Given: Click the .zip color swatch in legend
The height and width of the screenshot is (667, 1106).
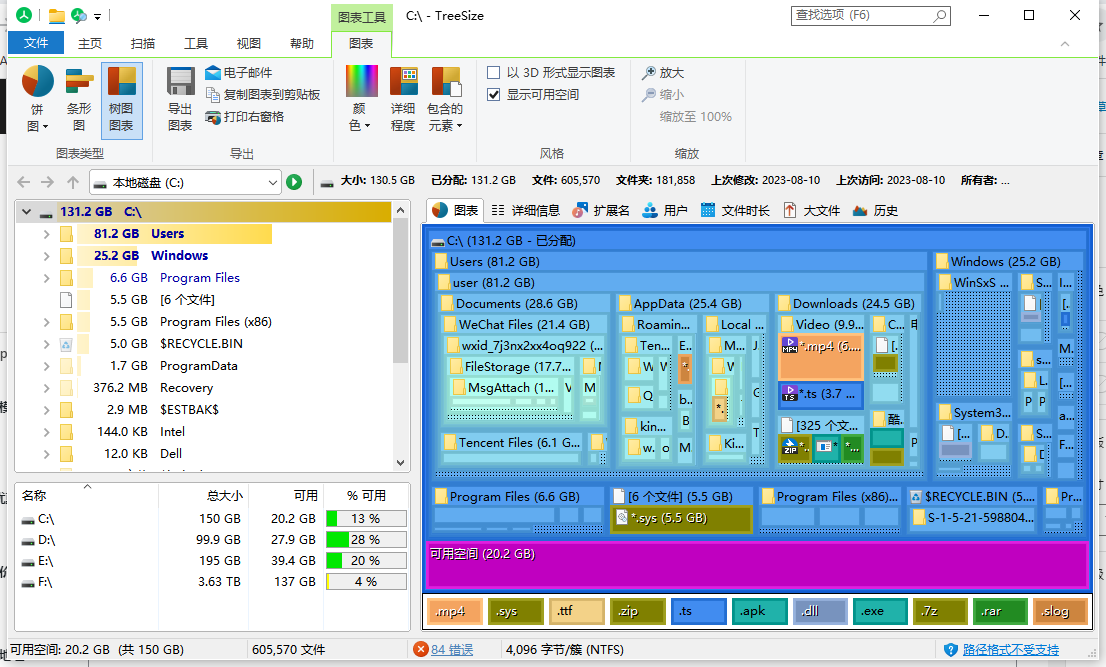Looking at the screenshot, I should tap(637, 611).
